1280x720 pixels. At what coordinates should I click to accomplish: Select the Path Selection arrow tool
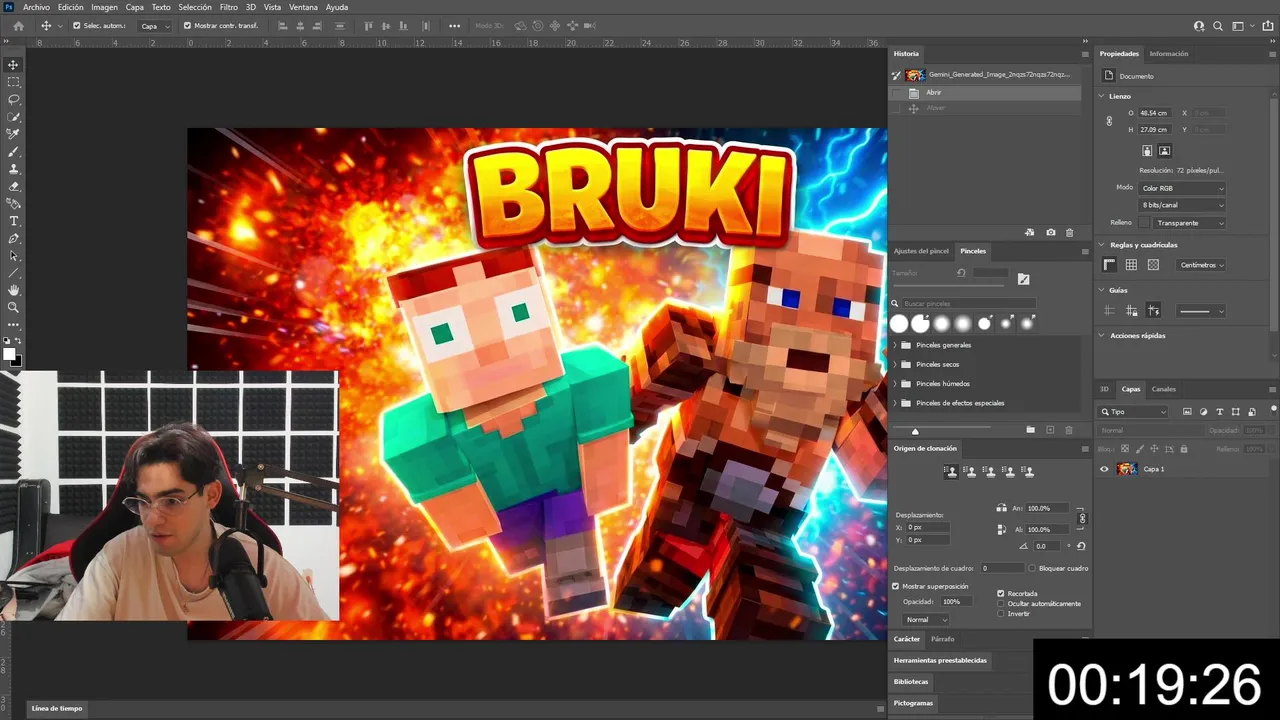[x=13, y=256]
